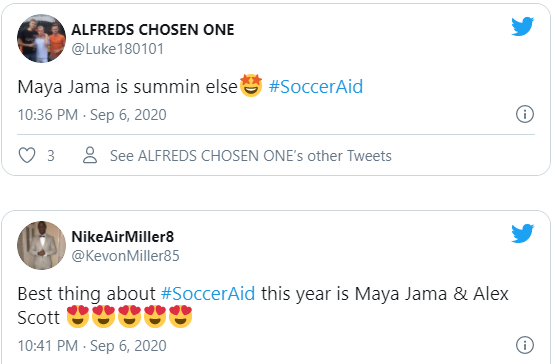Click NikeAirMiller8 display name
The image size is (555, 364).
(x=122, y=237)
